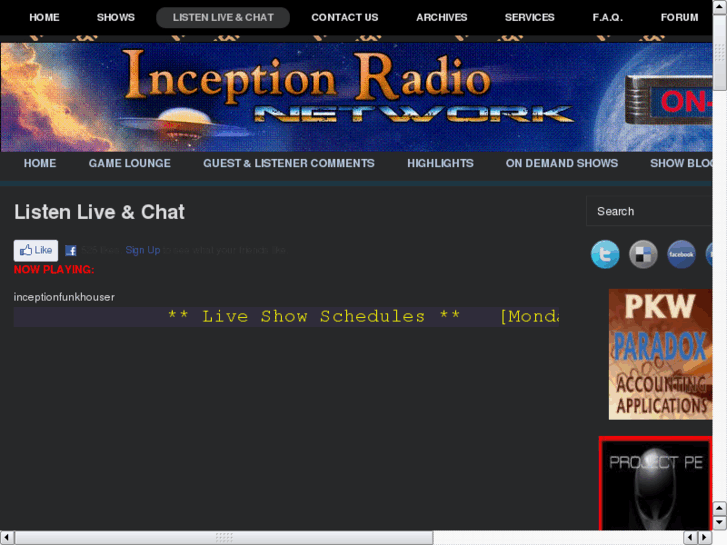Viewport: 727px width, 545px height.
Task: Click the NOW PLAYING label
Action: point(54,269)
